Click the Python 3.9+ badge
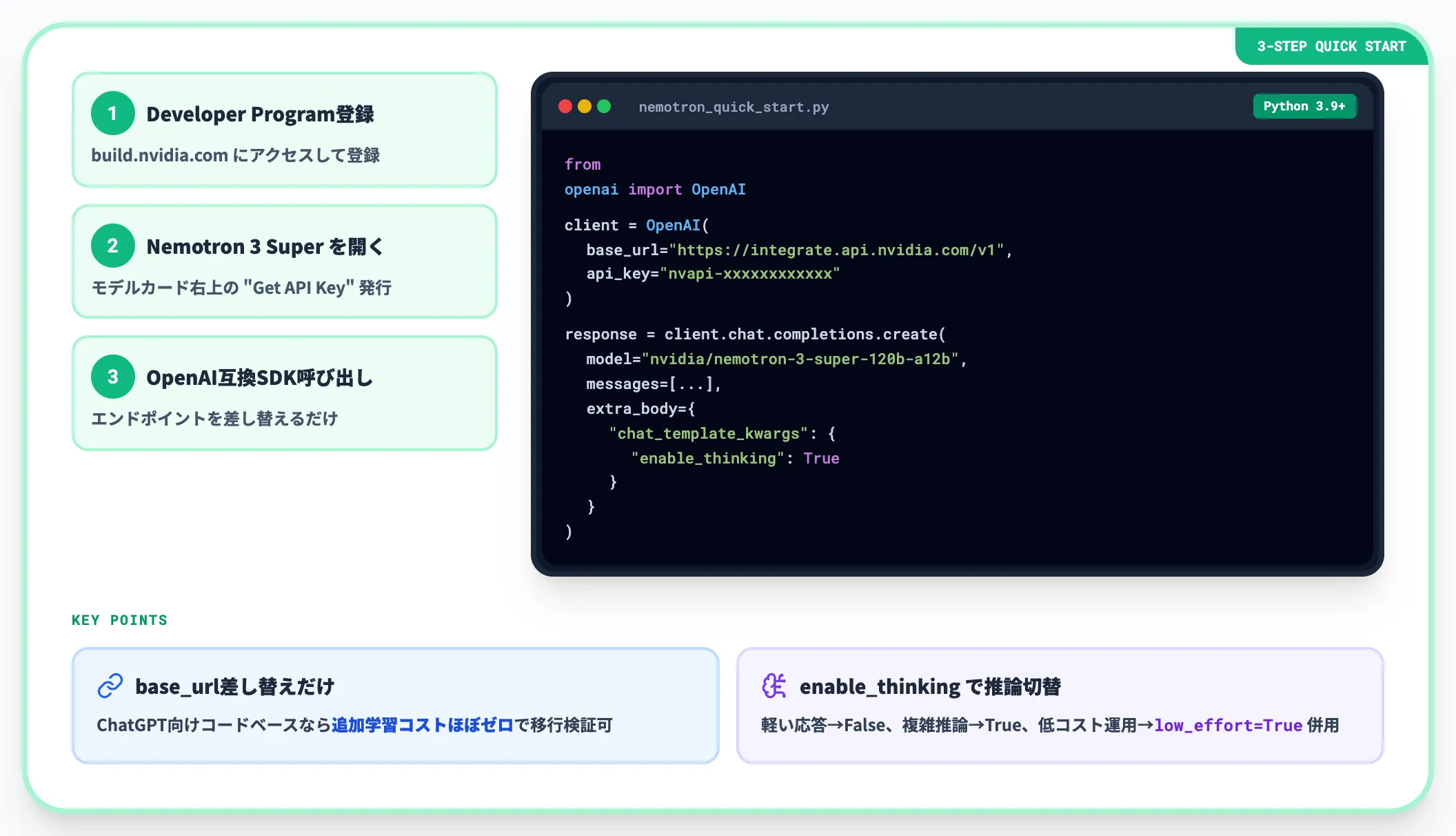Viewport: 1456px width, 836px height. [x=1304, y=106]
